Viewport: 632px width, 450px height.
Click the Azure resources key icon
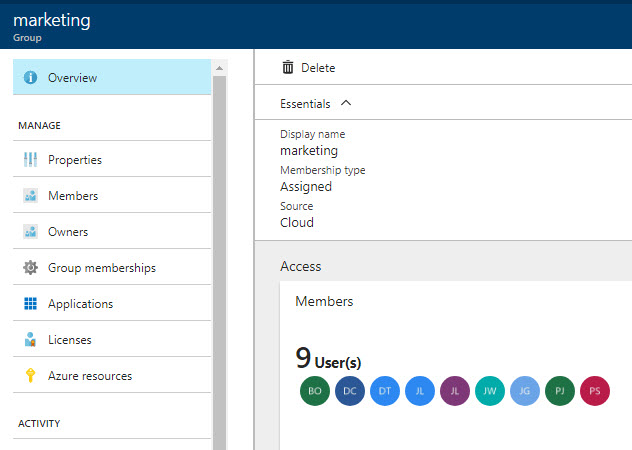pos(30,376)
